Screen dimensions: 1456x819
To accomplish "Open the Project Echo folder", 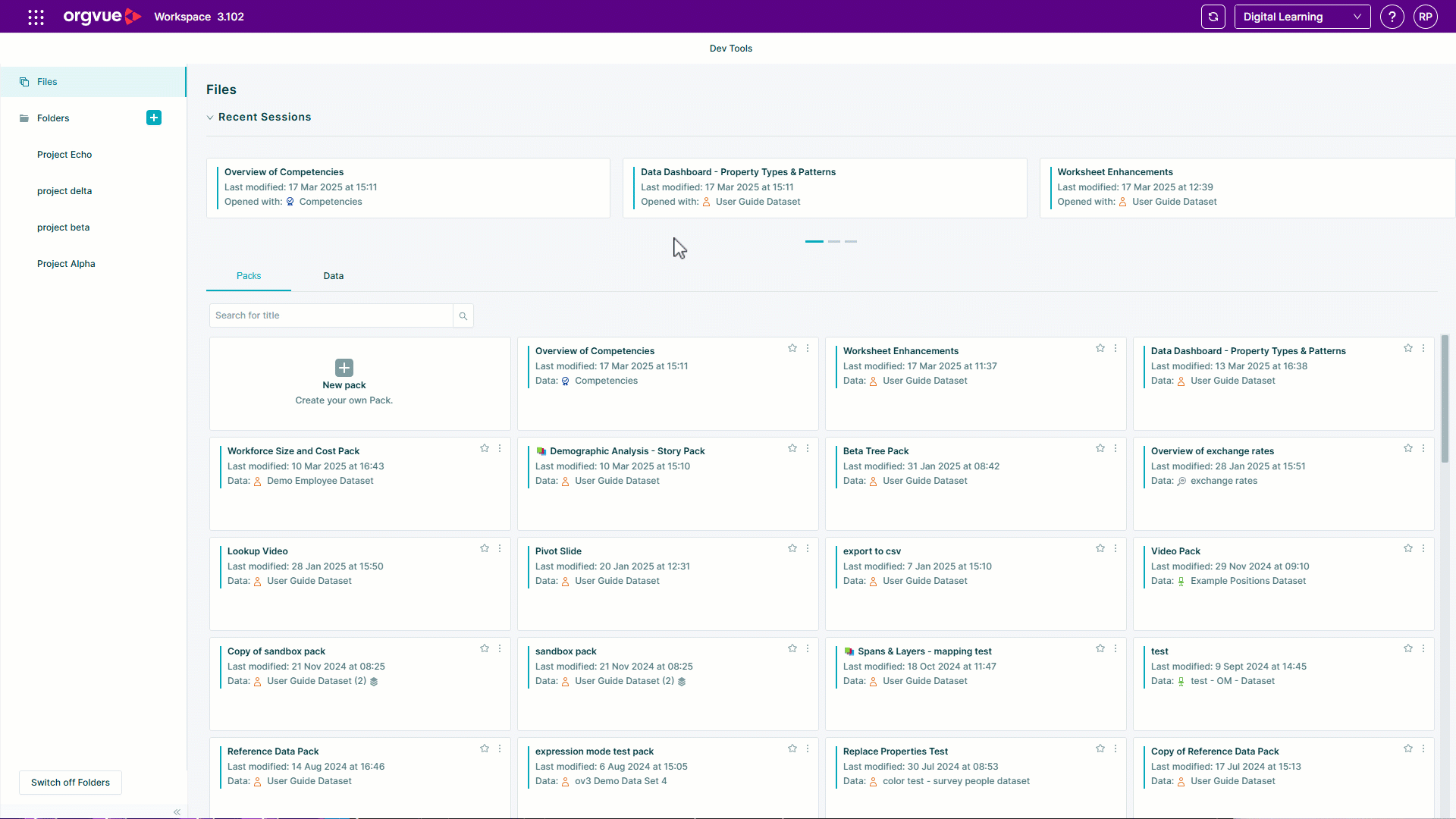I will coord(64,155).
